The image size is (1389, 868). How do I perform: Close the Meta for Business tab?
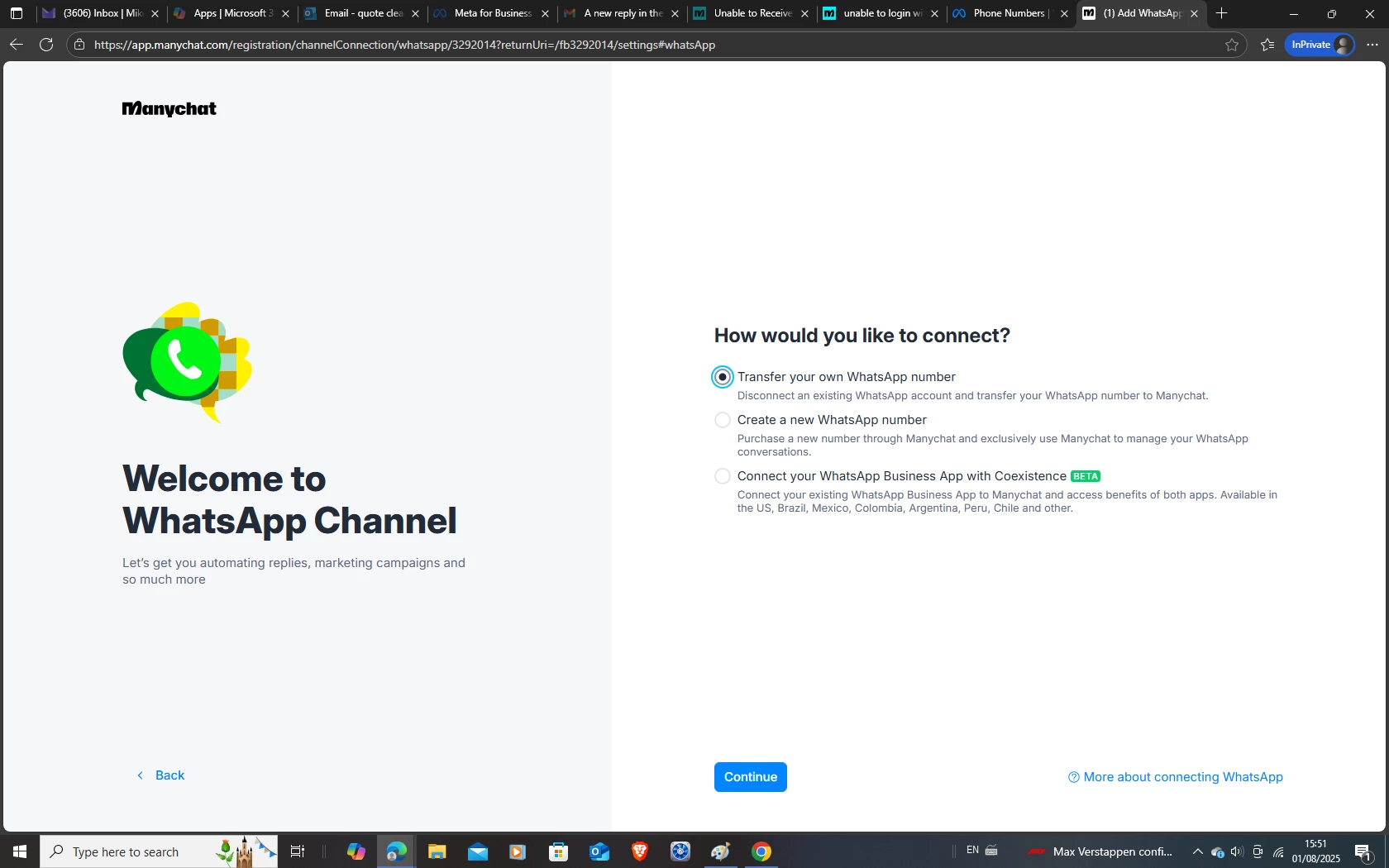(x=545, y=14)
